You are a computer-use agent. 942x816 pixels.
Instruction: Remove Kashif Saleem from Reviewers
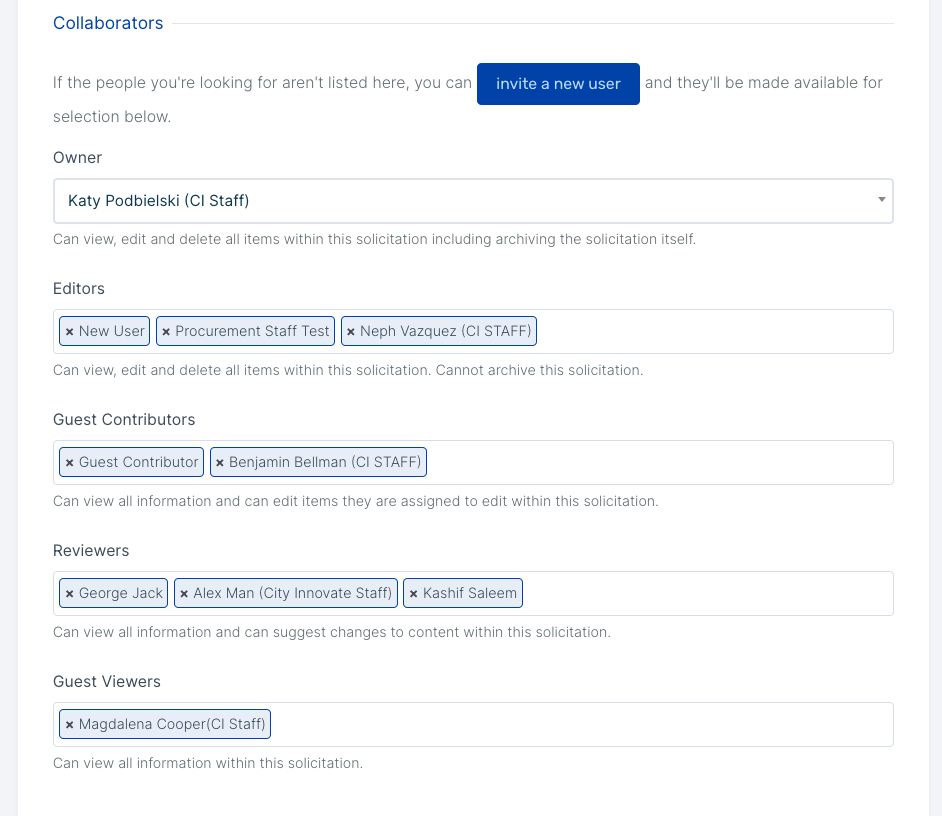coord(413,594)
